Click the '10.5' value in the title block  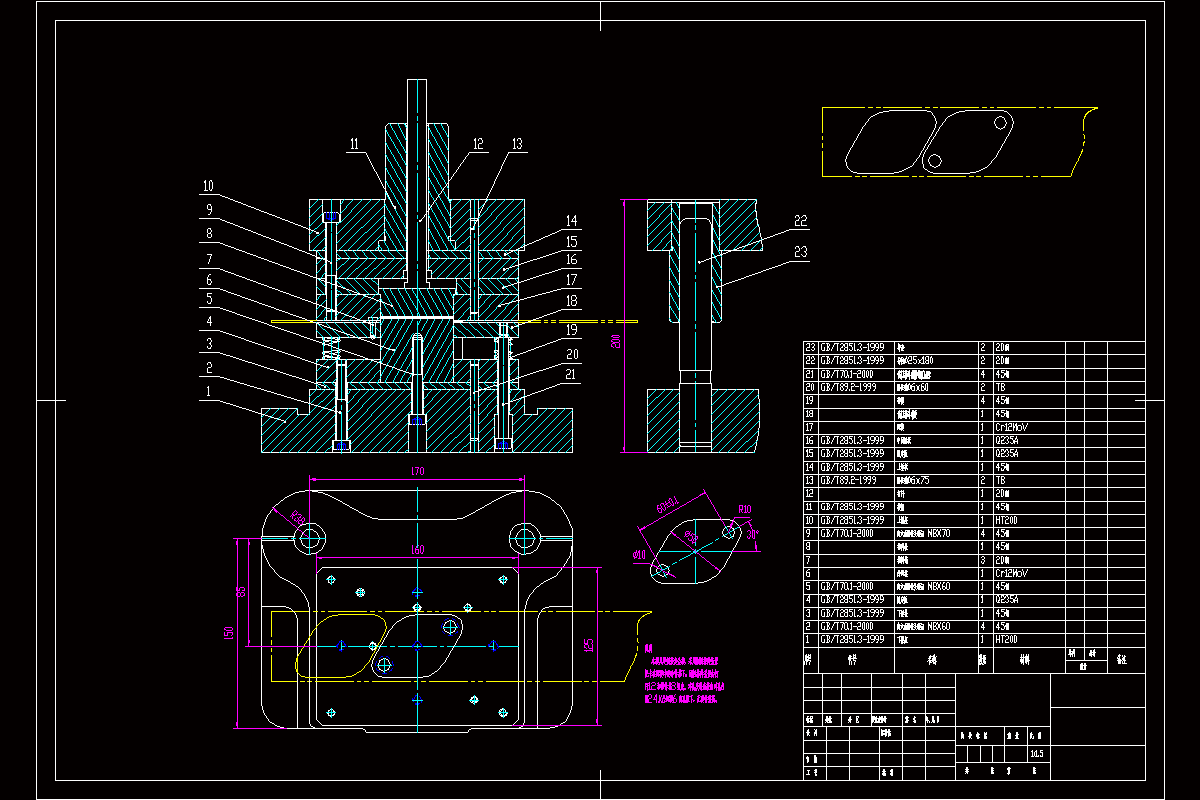(1036, 753)
